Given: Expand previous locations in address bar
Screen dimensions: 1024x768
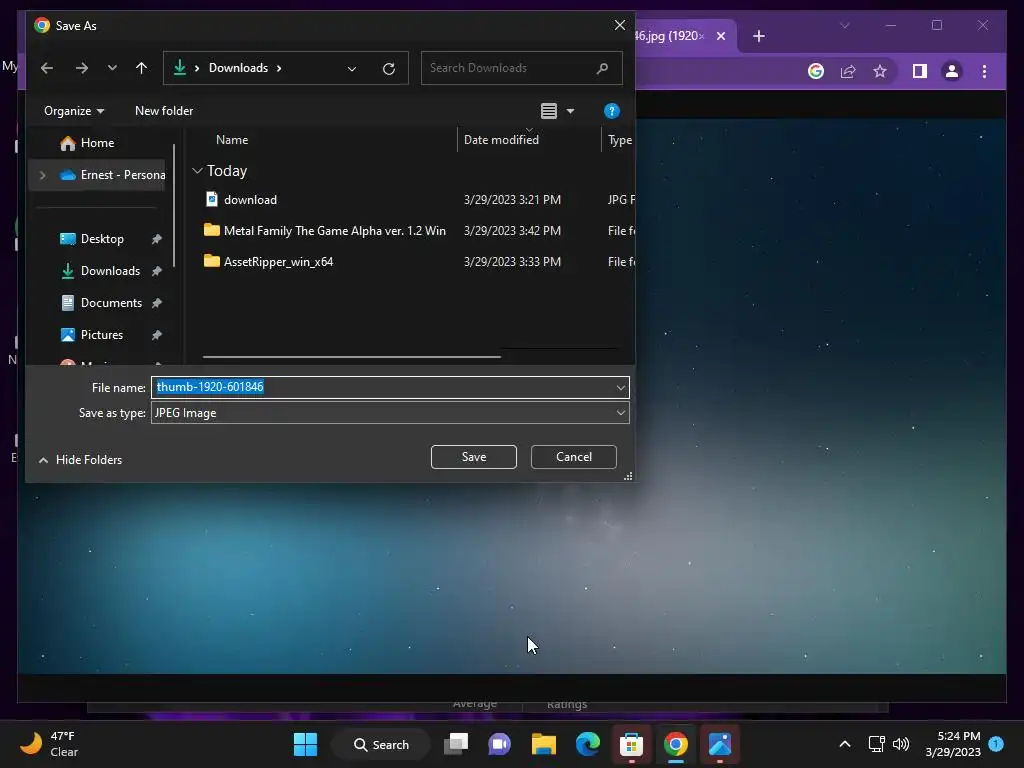Looking at the screenshot, I should click(352, 69).
